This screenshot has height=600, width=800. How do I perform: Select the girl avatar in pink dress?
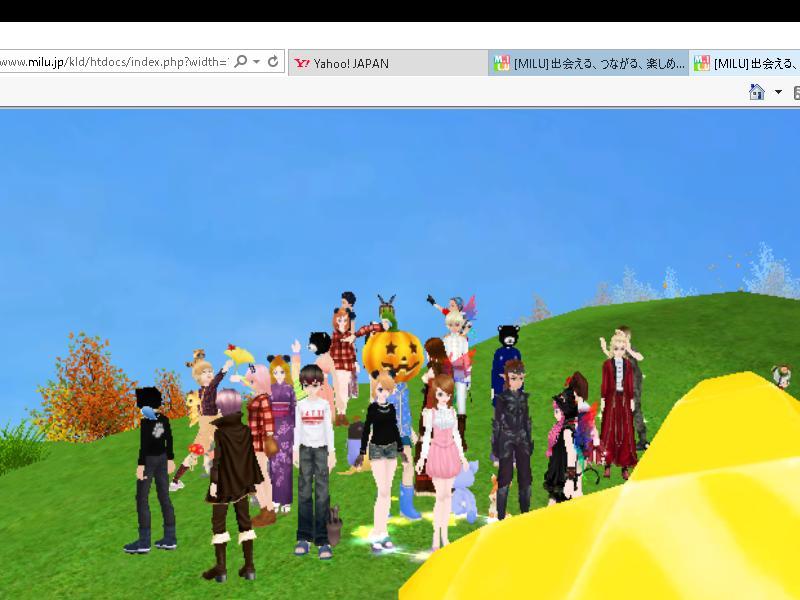[441, 450]
